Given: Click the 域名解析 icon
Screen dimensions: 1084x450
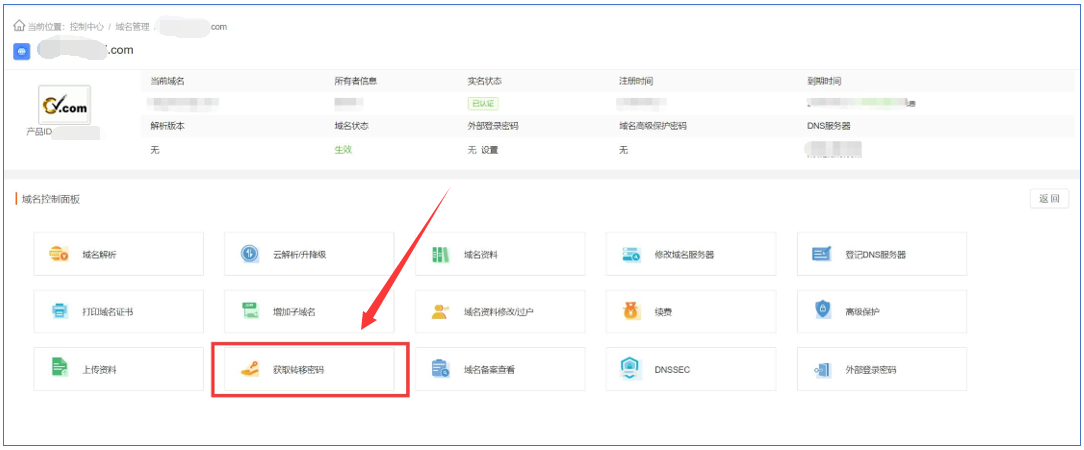Looking at the screenshot, I should (x=59, y=254).
